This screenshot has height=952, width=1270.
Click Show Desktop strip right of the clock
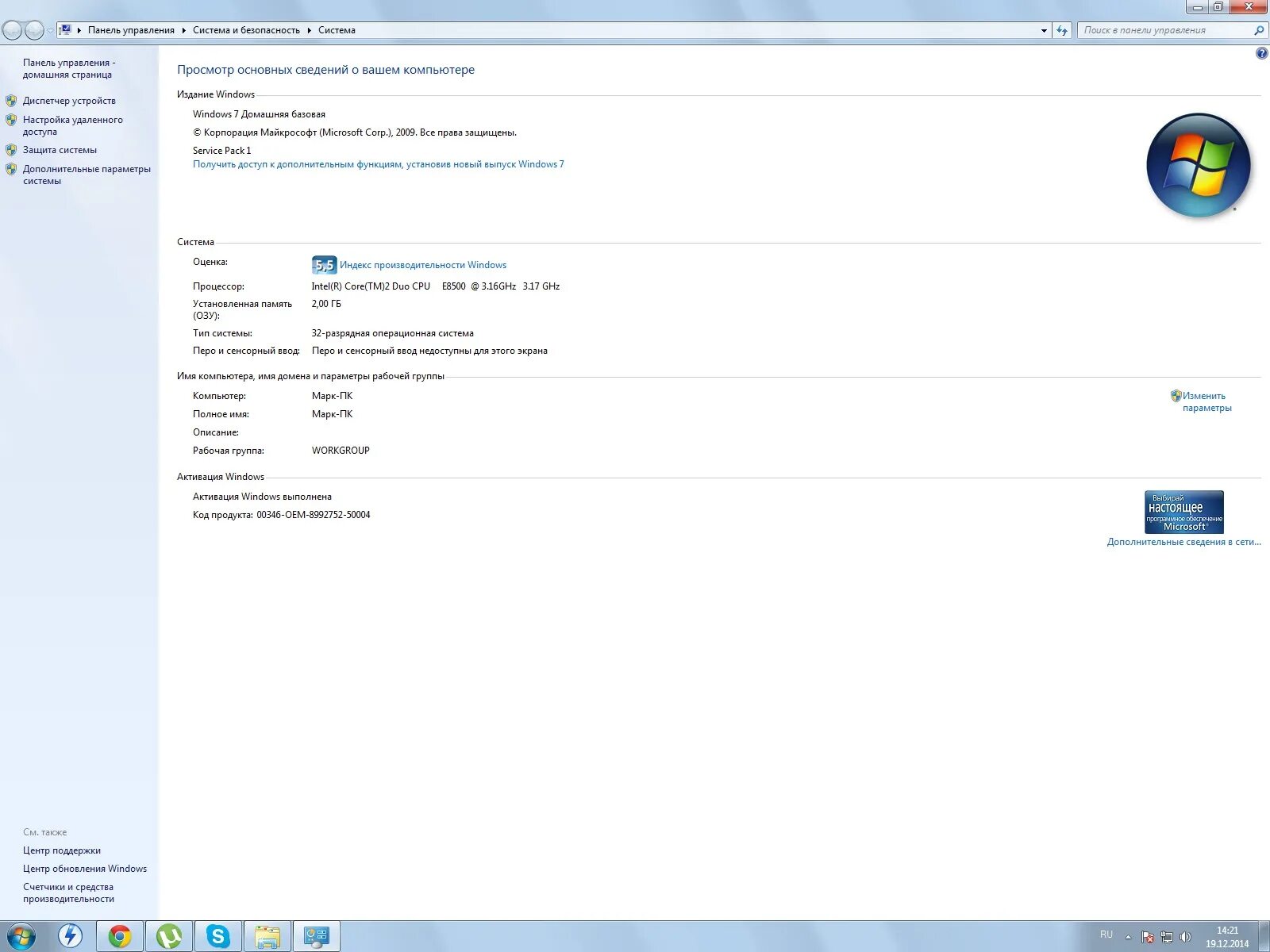(1264, 937)
